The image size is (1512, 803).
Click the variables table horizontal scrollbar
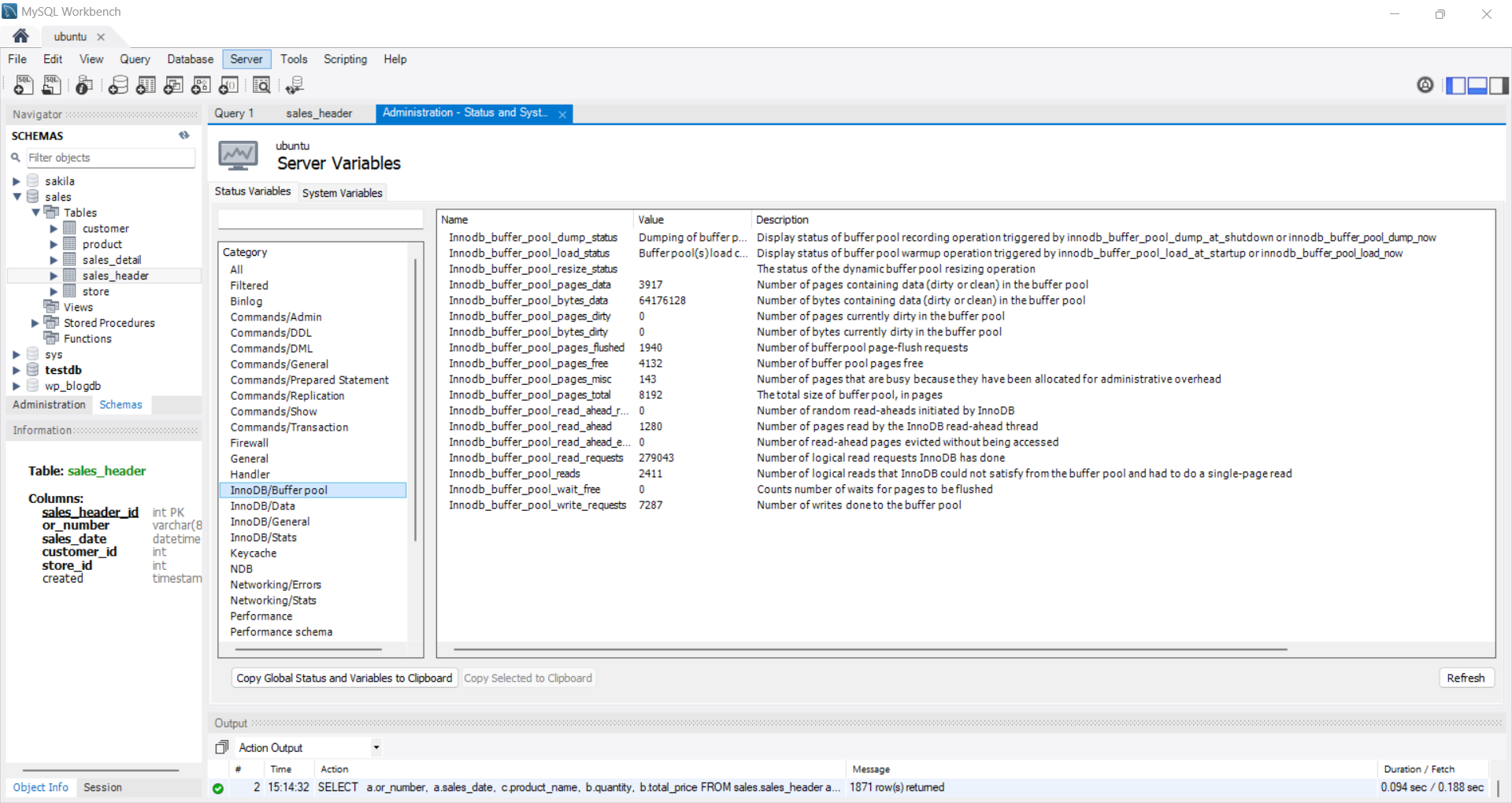pos(870,649)
